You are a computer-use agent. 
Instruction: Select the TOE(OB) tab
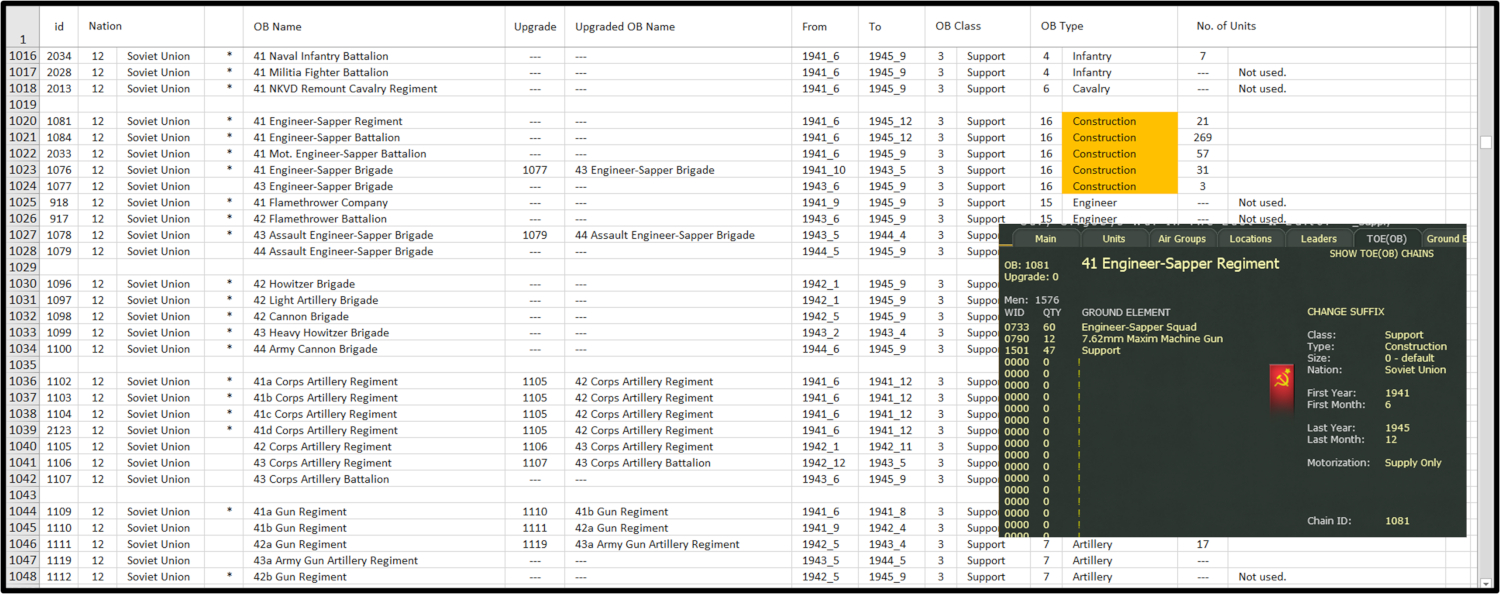[x=1386, y=238]
